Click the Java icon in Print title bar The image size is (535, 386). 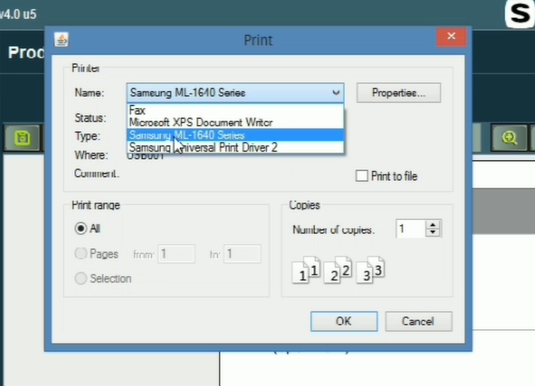(61, 40)
